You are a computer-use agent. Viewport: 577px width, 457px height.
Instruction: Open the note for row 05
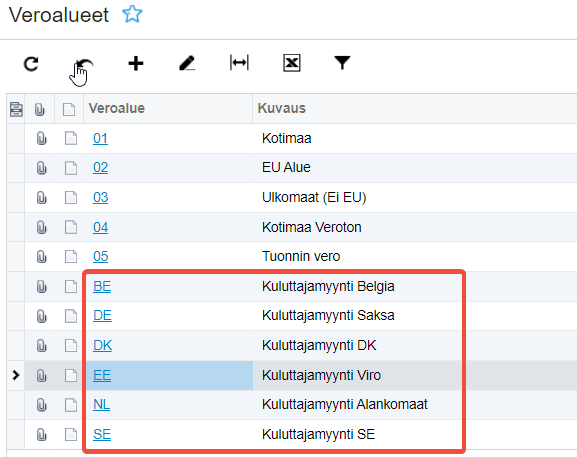(x=71, y=256)
